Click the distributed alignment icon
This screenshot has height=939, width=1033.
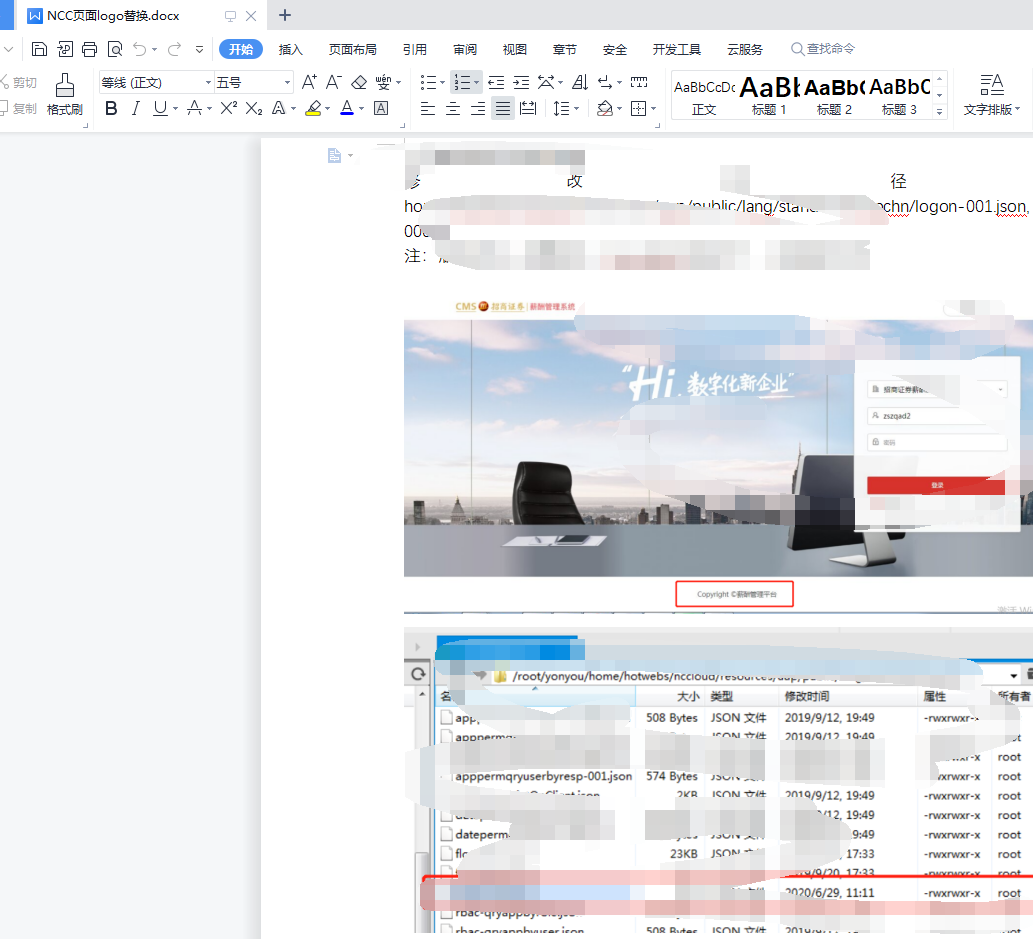[x=528, y=108]
